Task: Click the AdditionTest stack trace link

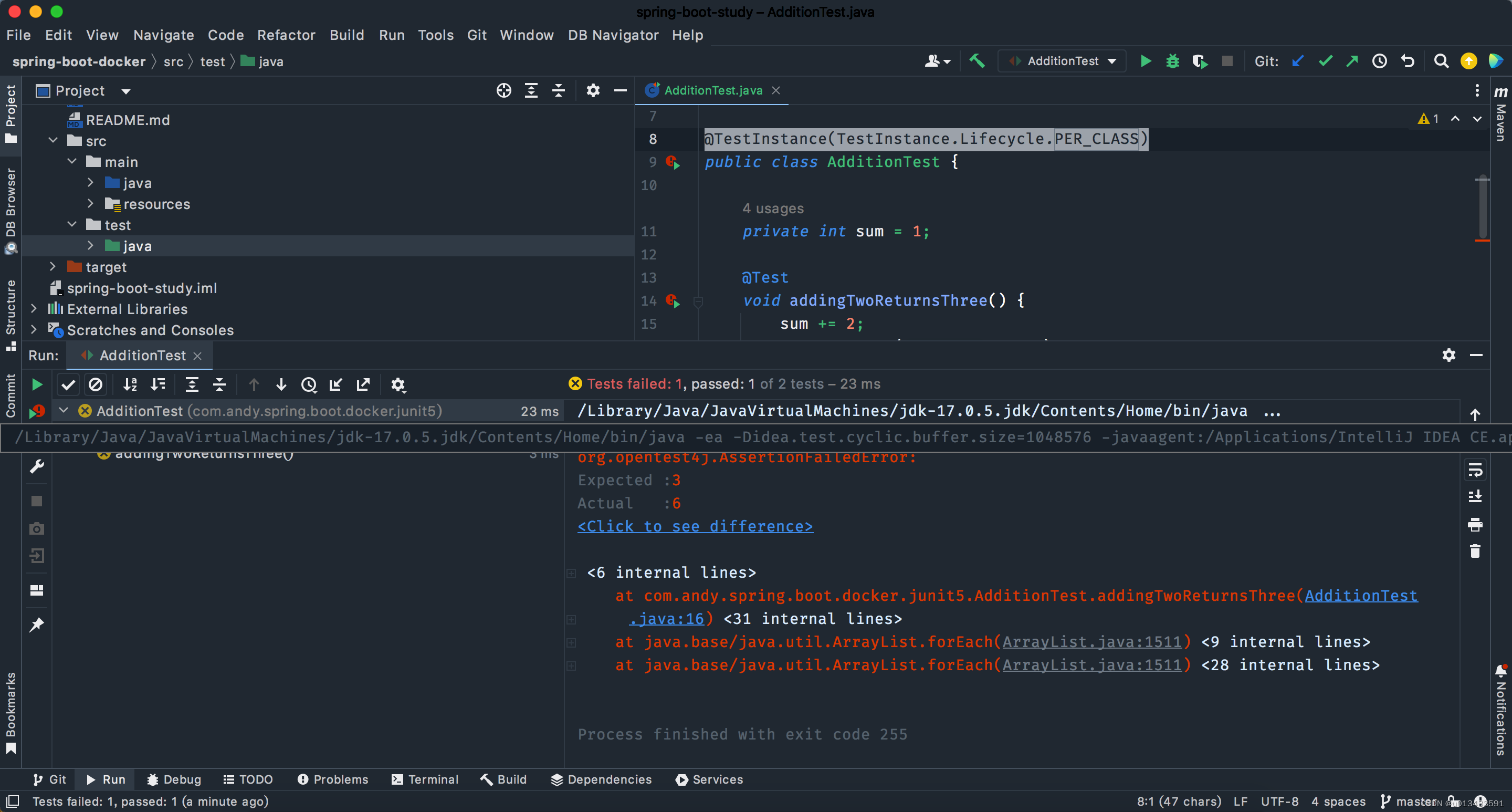Action: pyautogui.click(x=1361, y=596)
